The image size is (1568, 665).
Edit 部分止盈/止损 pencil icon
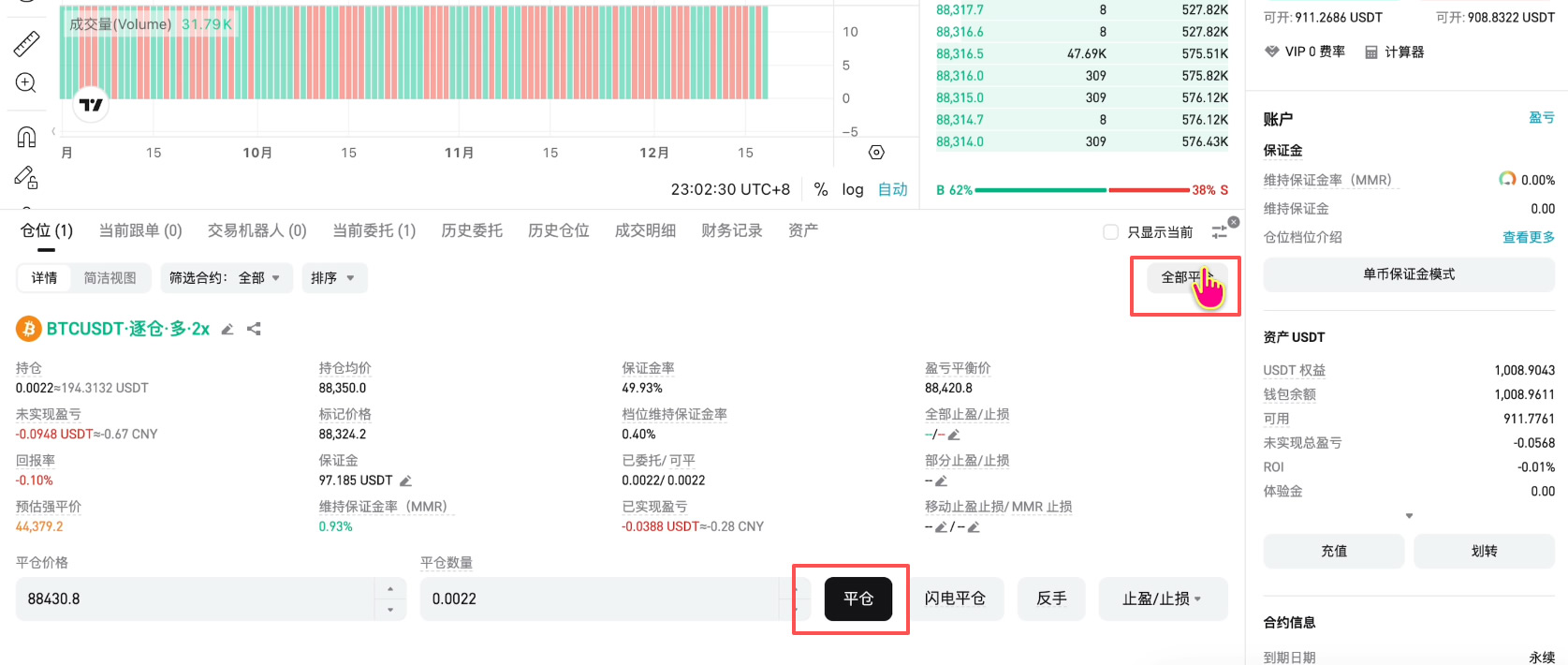pos(941,481)
